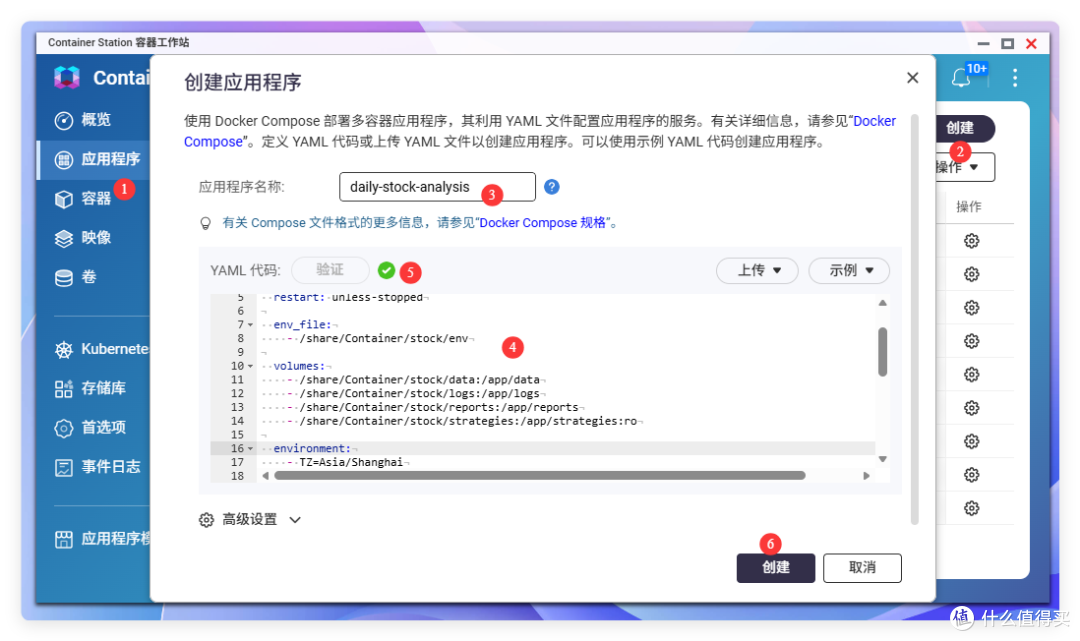This screenshot has width=1080, height=641.
Task: Click the ninth row settings gear
Action: (971, 508)
